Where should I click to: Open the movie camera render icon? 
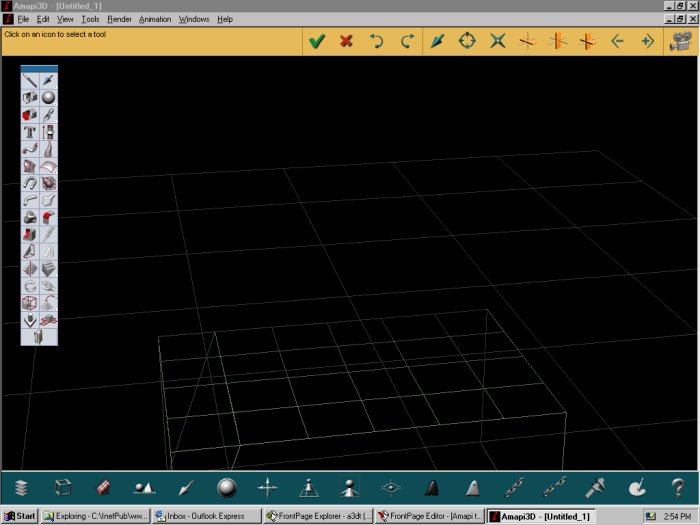681,42
